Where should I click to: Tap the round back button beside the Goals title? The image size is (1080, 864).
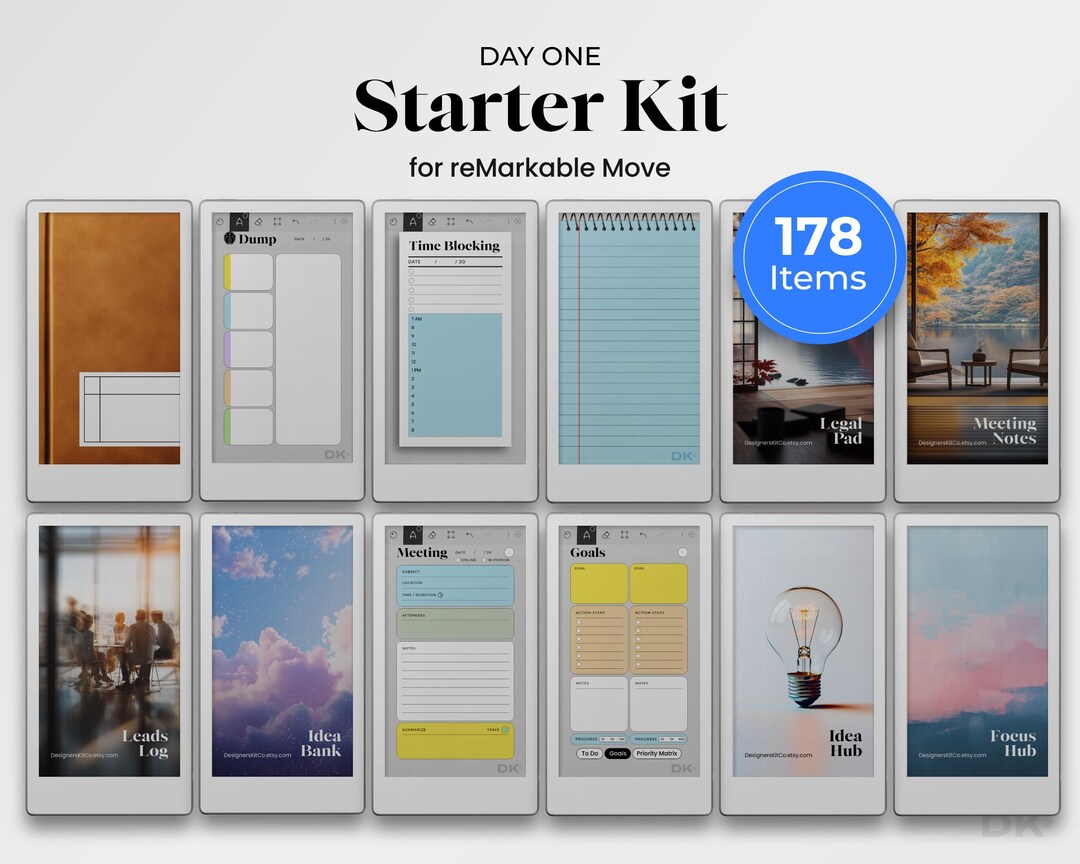683,553
